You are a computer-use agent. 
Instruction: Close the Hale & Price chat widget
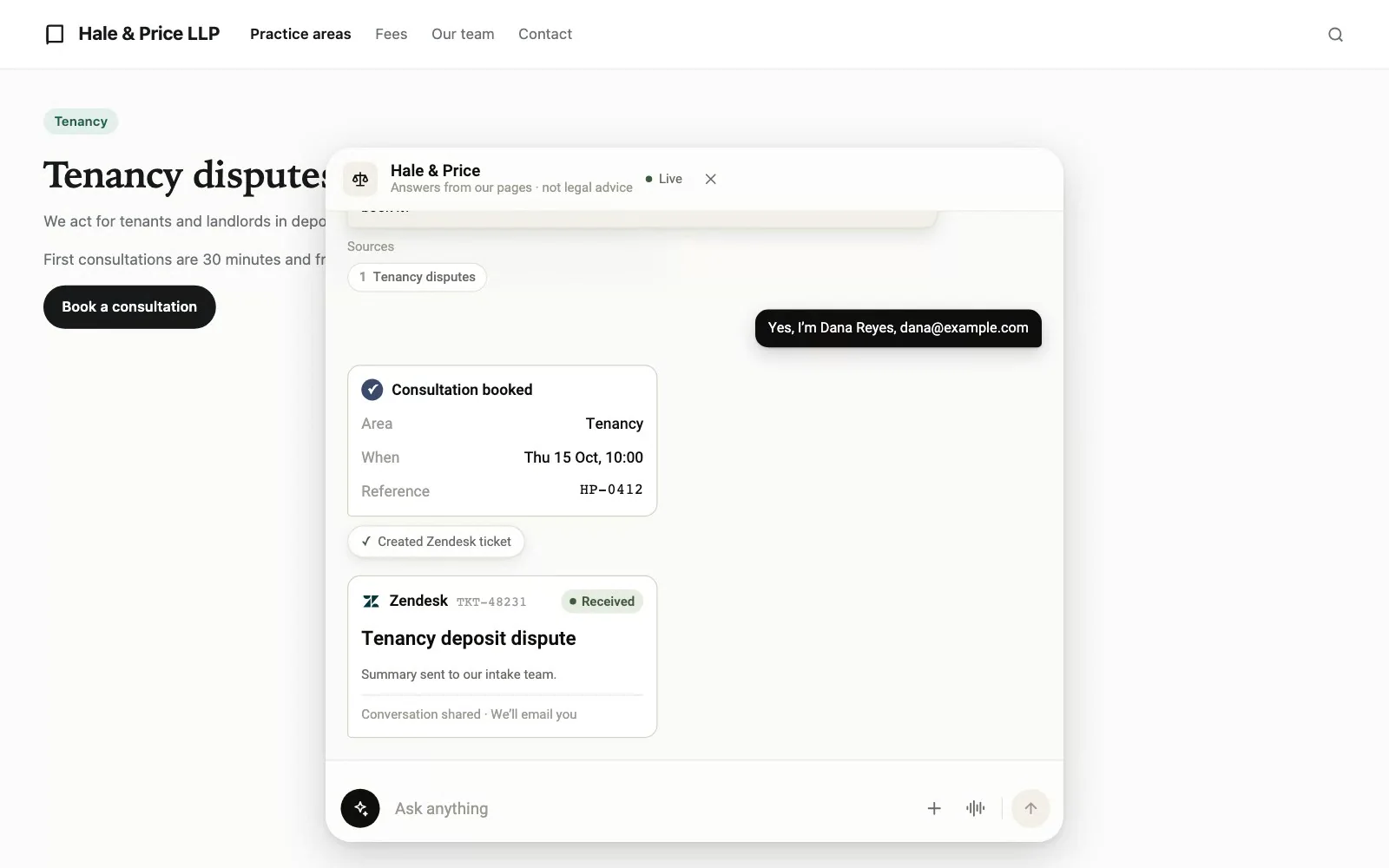[710, 179]
